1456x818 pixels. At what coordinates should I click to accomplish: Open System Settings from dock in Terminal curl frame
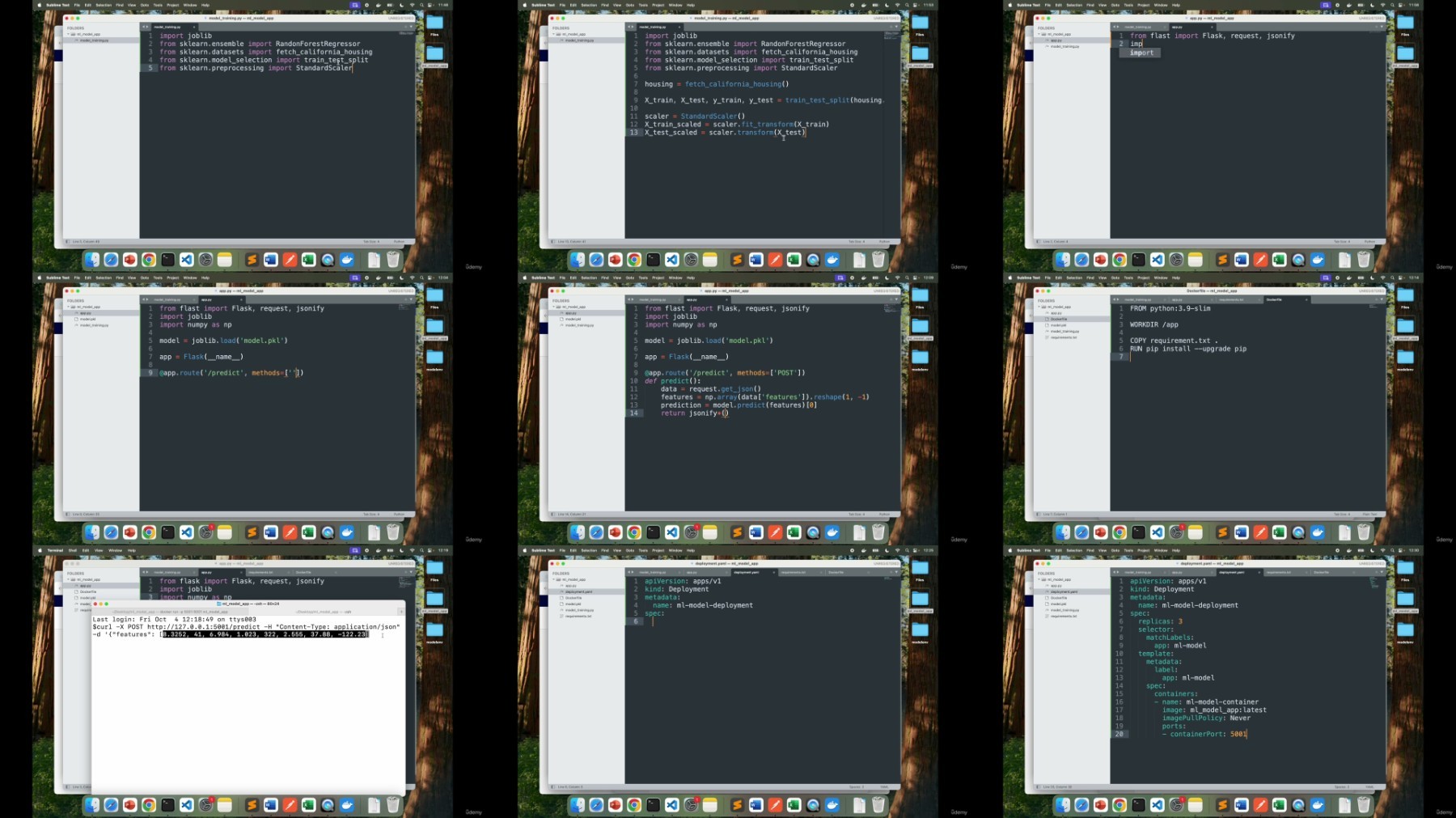(x=205, y=805)
